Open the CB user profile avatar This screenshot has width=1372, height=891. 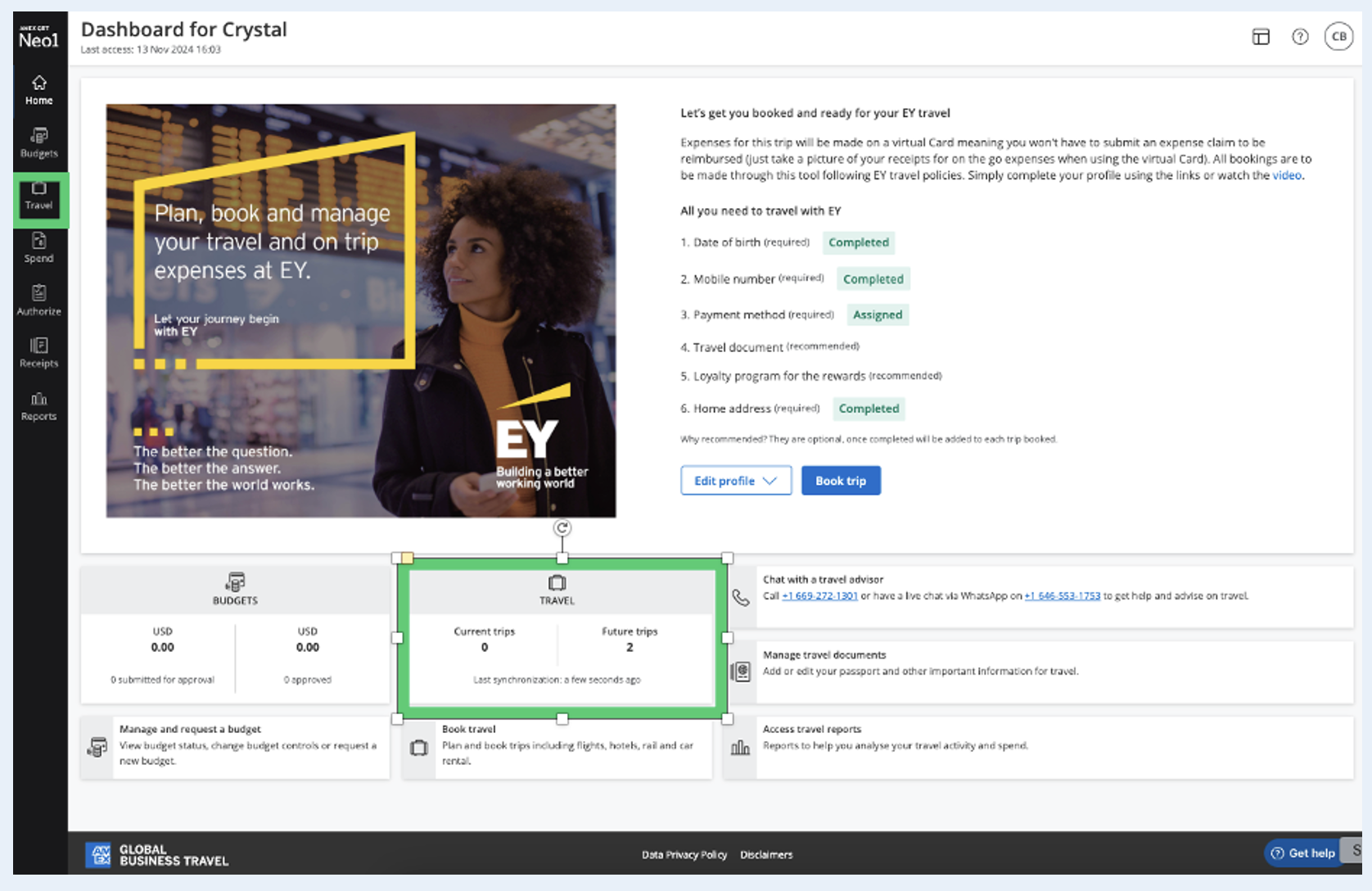(1339, 36)
